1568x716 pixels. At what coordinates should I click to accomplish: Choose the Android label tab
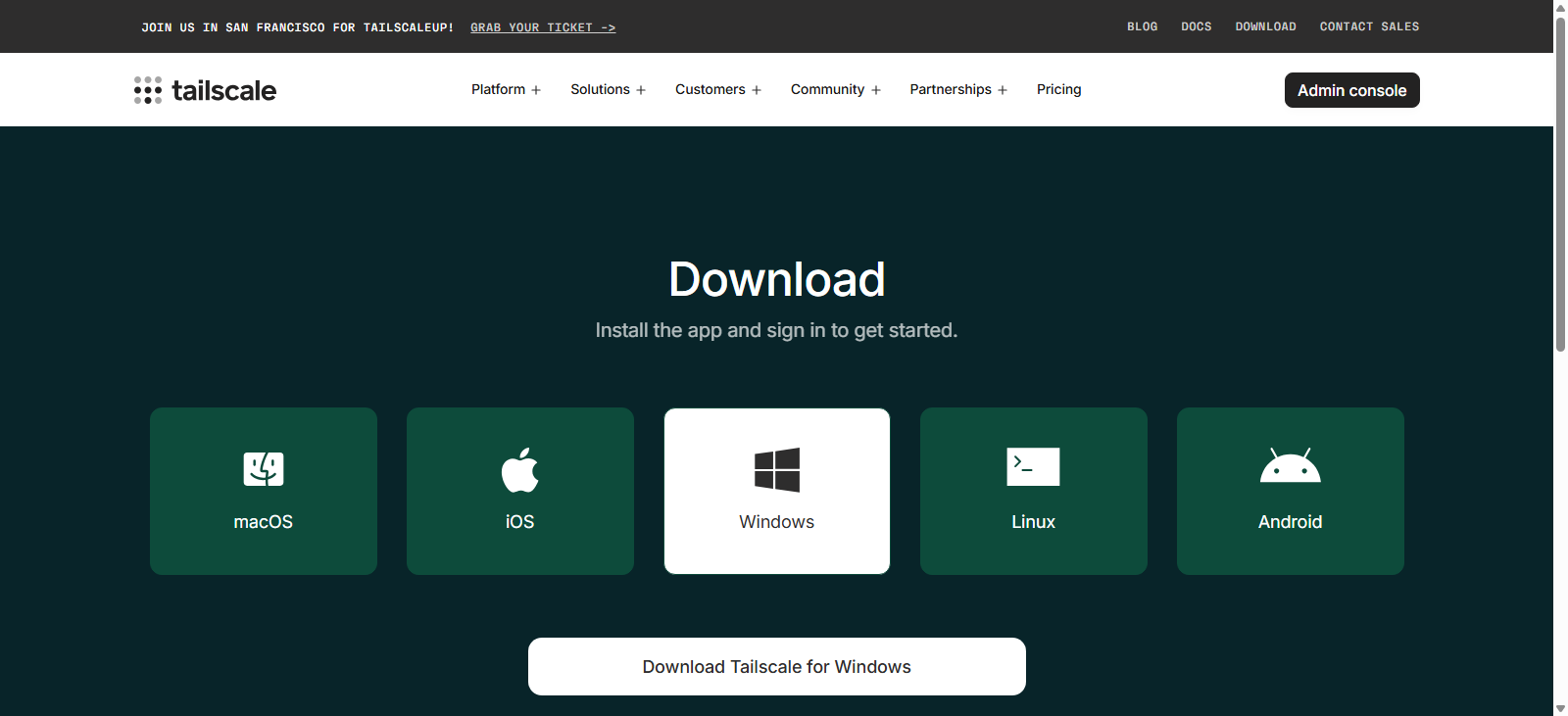point(1291,522)
